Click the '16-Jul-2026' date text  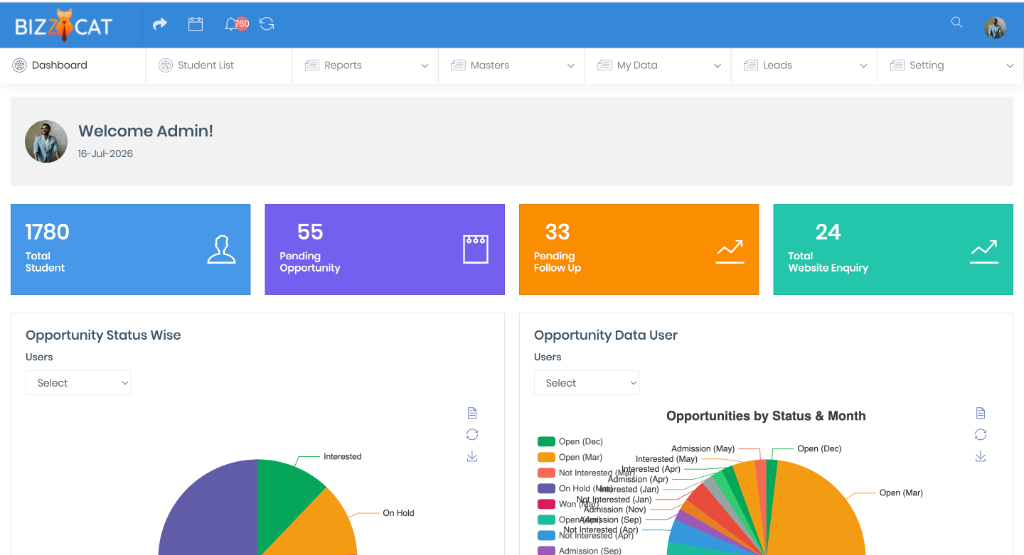105,153
